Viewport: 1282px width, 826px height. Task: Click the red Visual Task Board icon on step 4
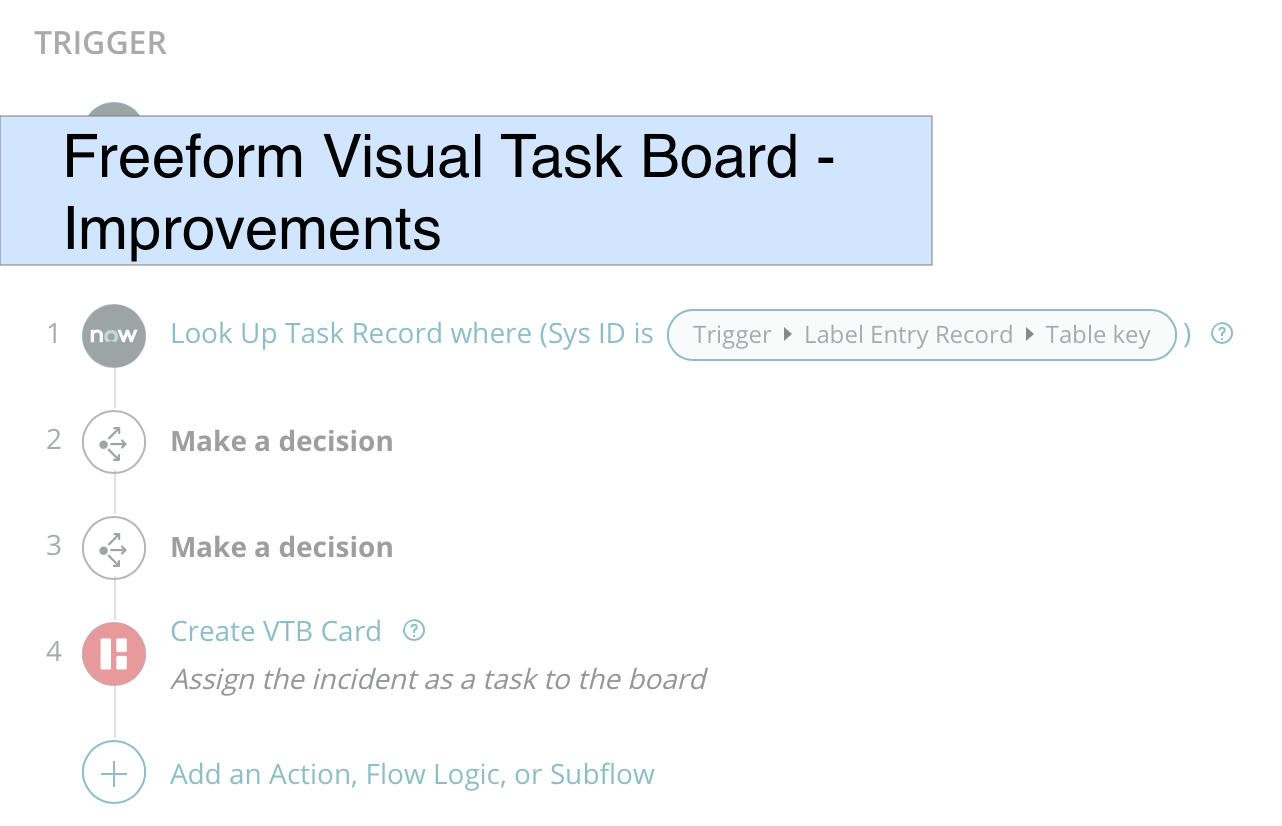point(114,653)
